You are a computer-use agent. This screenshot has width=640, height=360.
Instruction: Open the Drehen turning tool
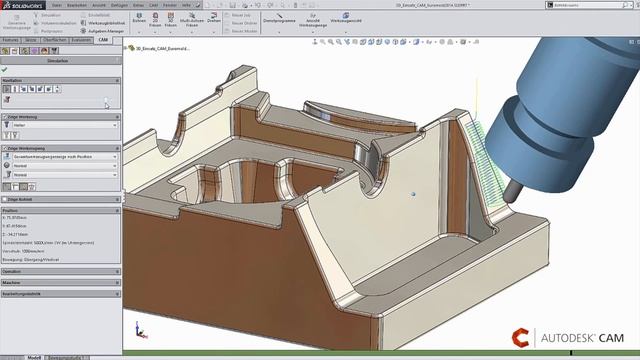coord(214,18)
